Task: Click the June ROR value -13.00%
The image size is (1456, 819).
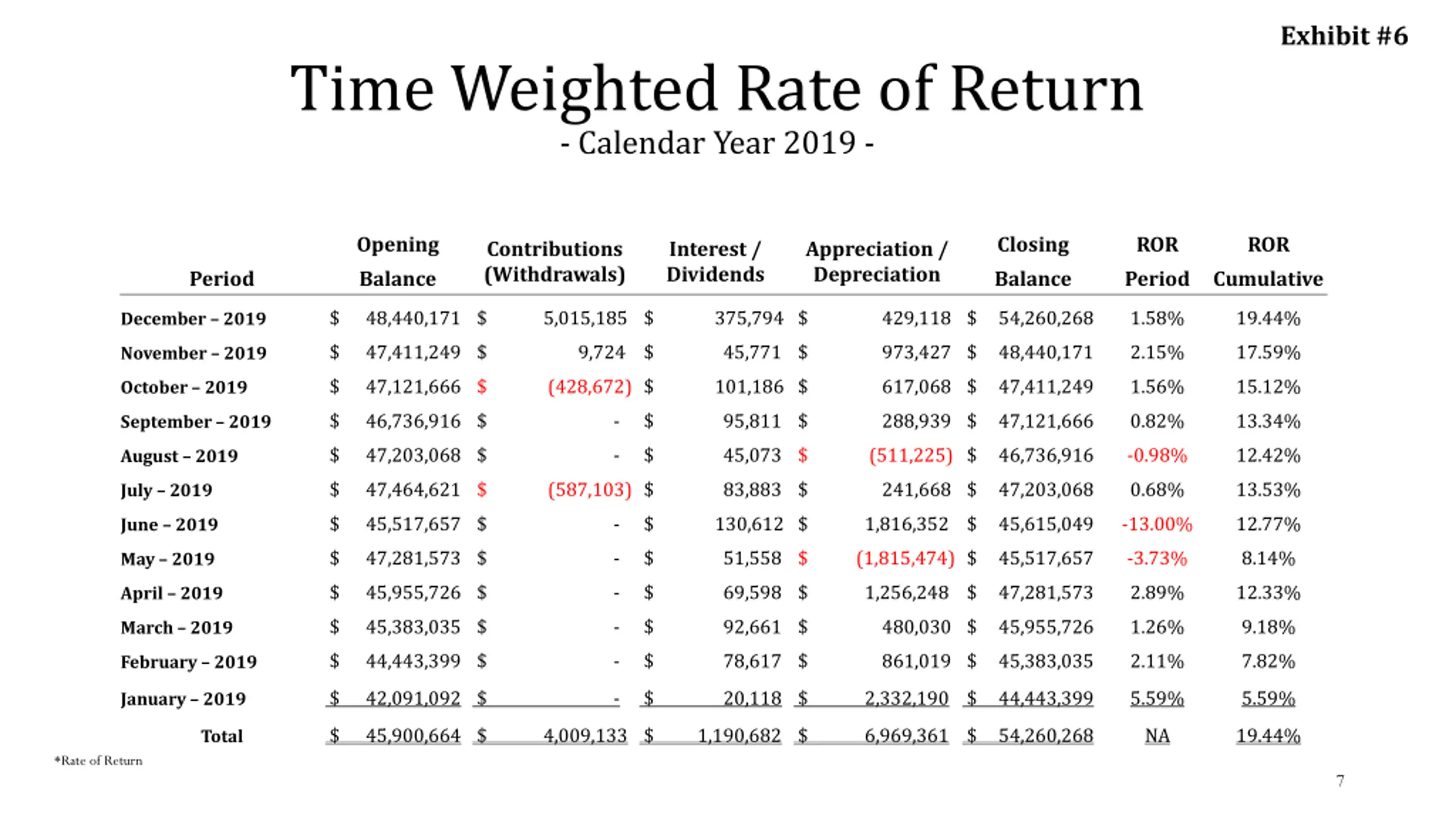Action: (x=1157, y=524)
